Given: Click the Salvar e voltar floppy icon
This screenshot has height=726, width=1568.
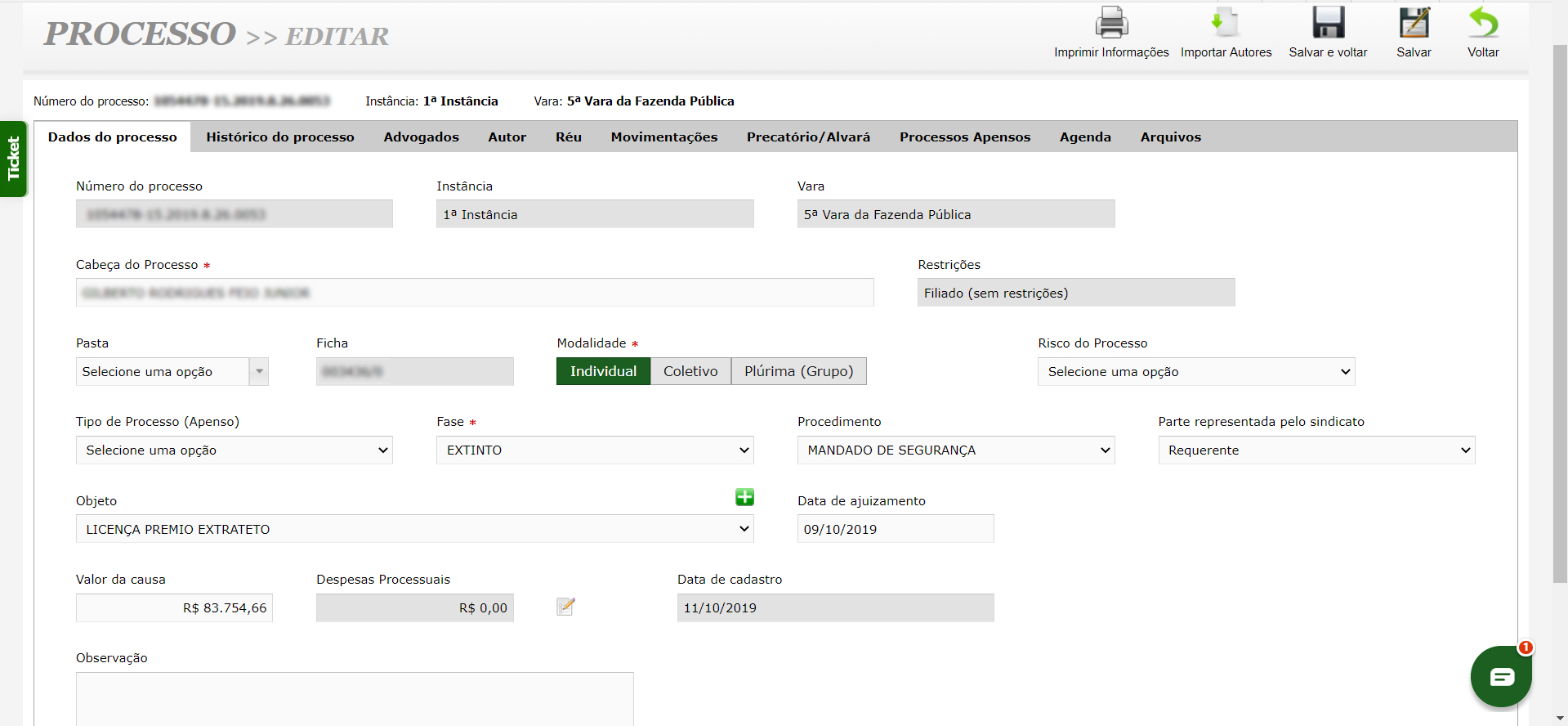Looking at the screenshot, I should pos(1328,23).
